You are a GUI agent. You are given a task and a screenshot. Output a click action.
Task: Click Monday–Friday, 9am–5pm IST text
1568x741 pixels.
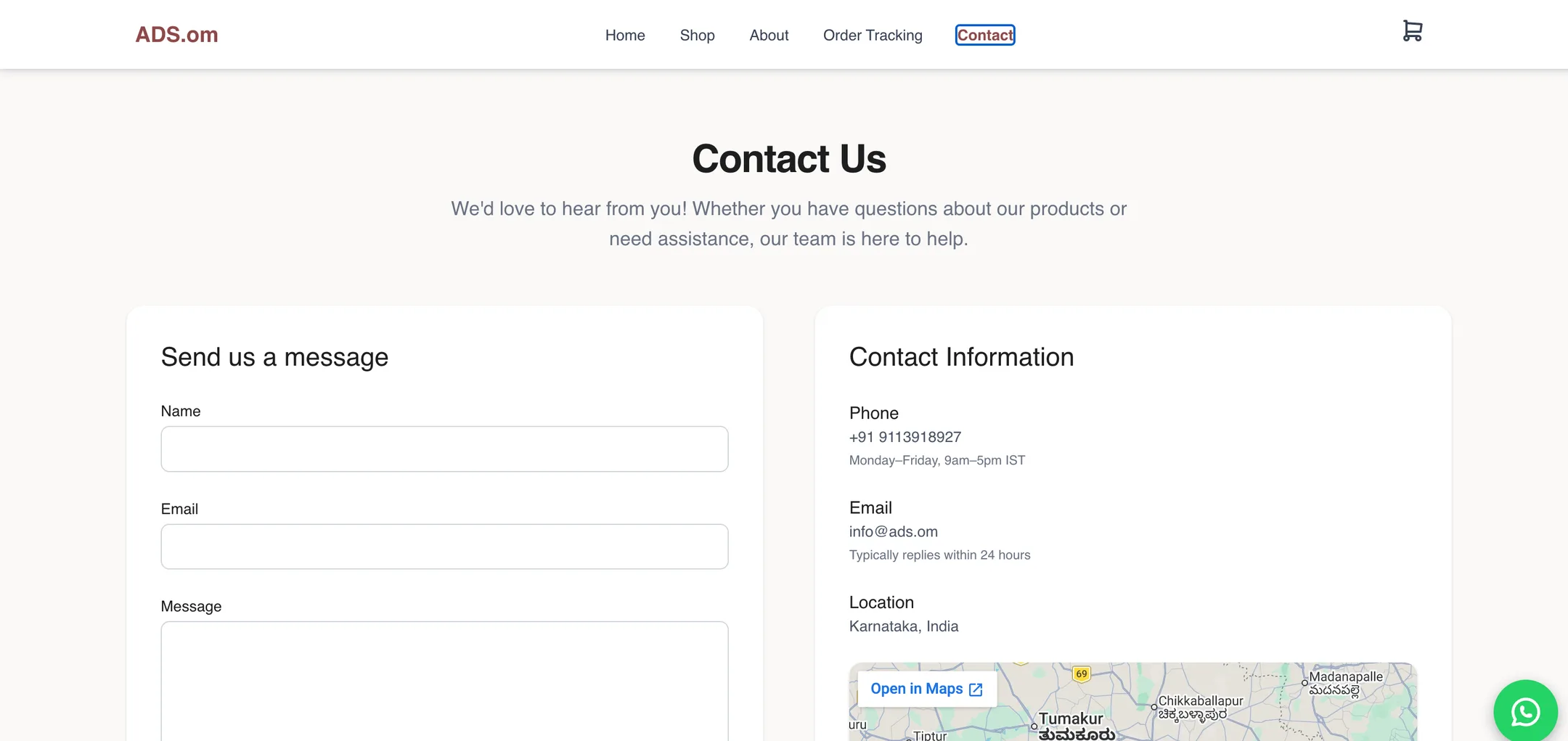pos(937,460)
